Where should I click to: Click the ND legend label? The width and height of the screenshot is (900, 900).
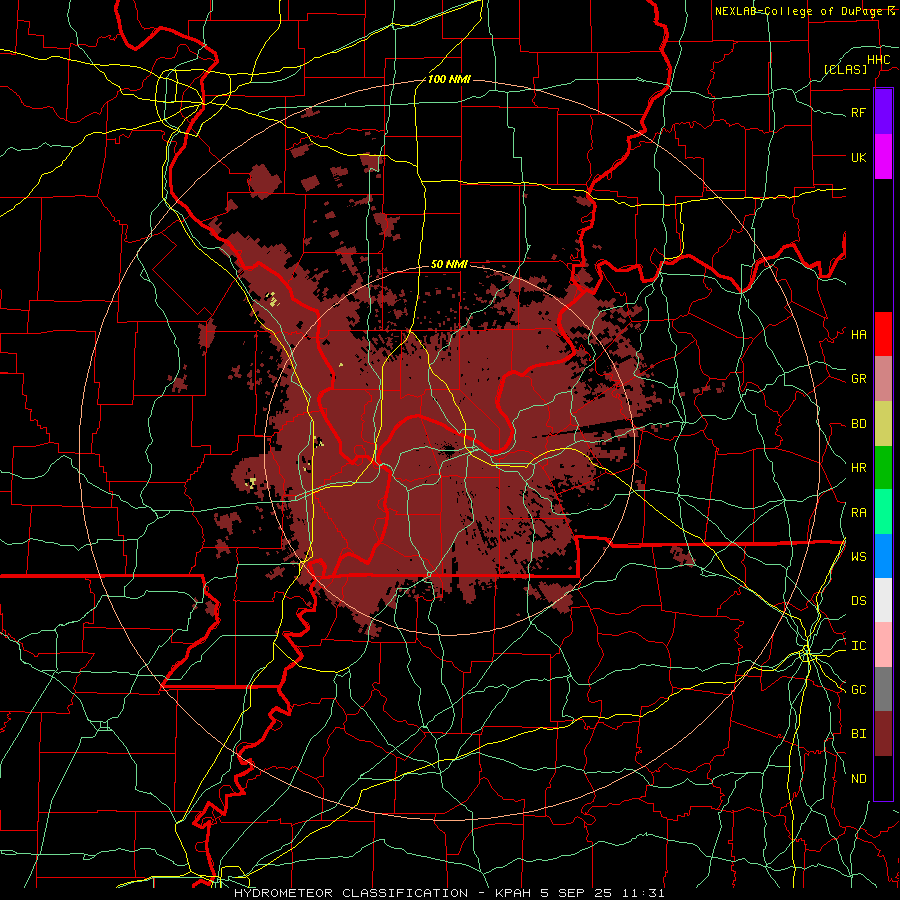[859, 779]
